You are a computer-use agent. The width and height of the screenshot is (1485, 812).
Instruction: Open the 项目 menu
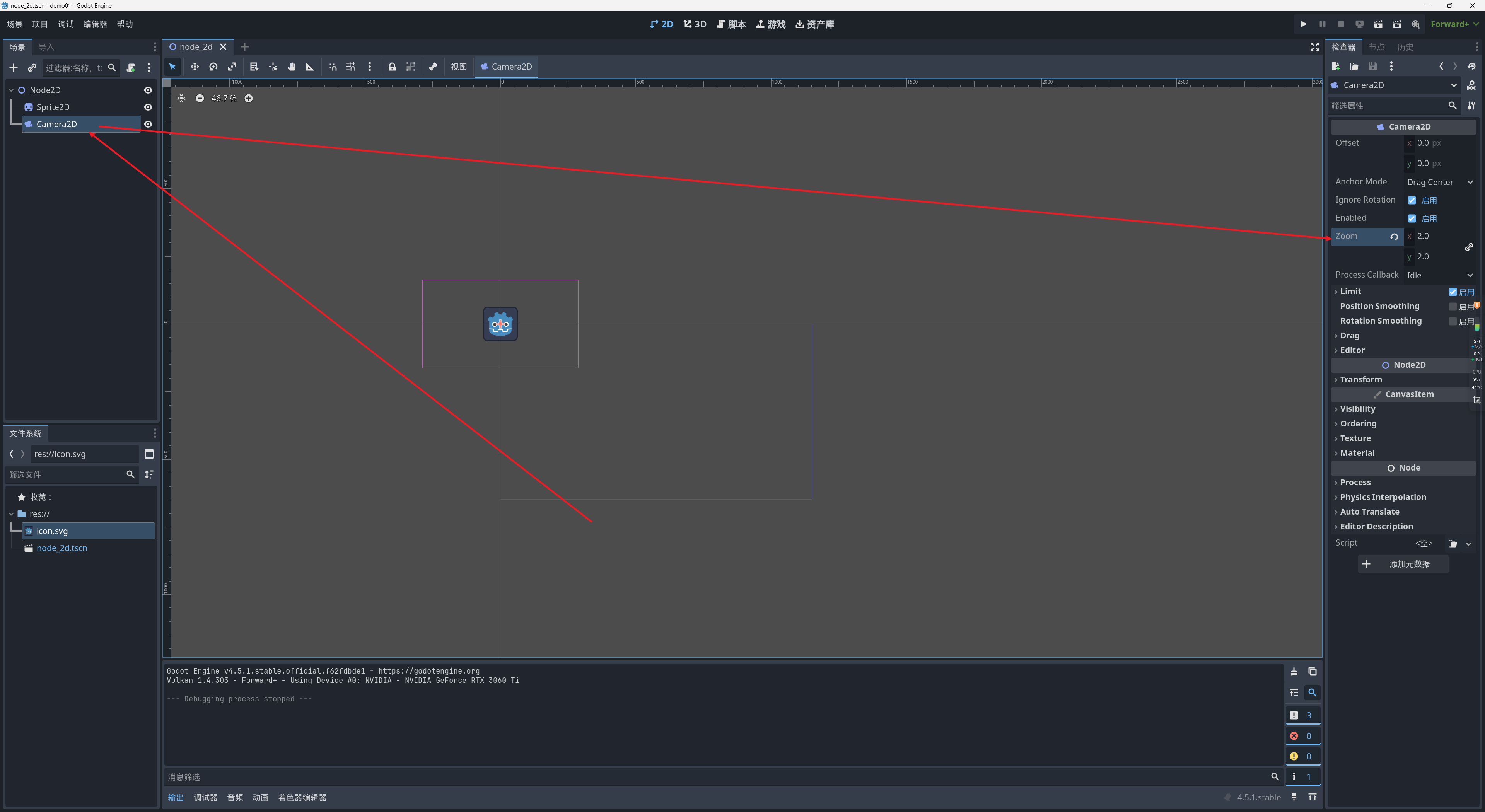[x=40, y=24]
